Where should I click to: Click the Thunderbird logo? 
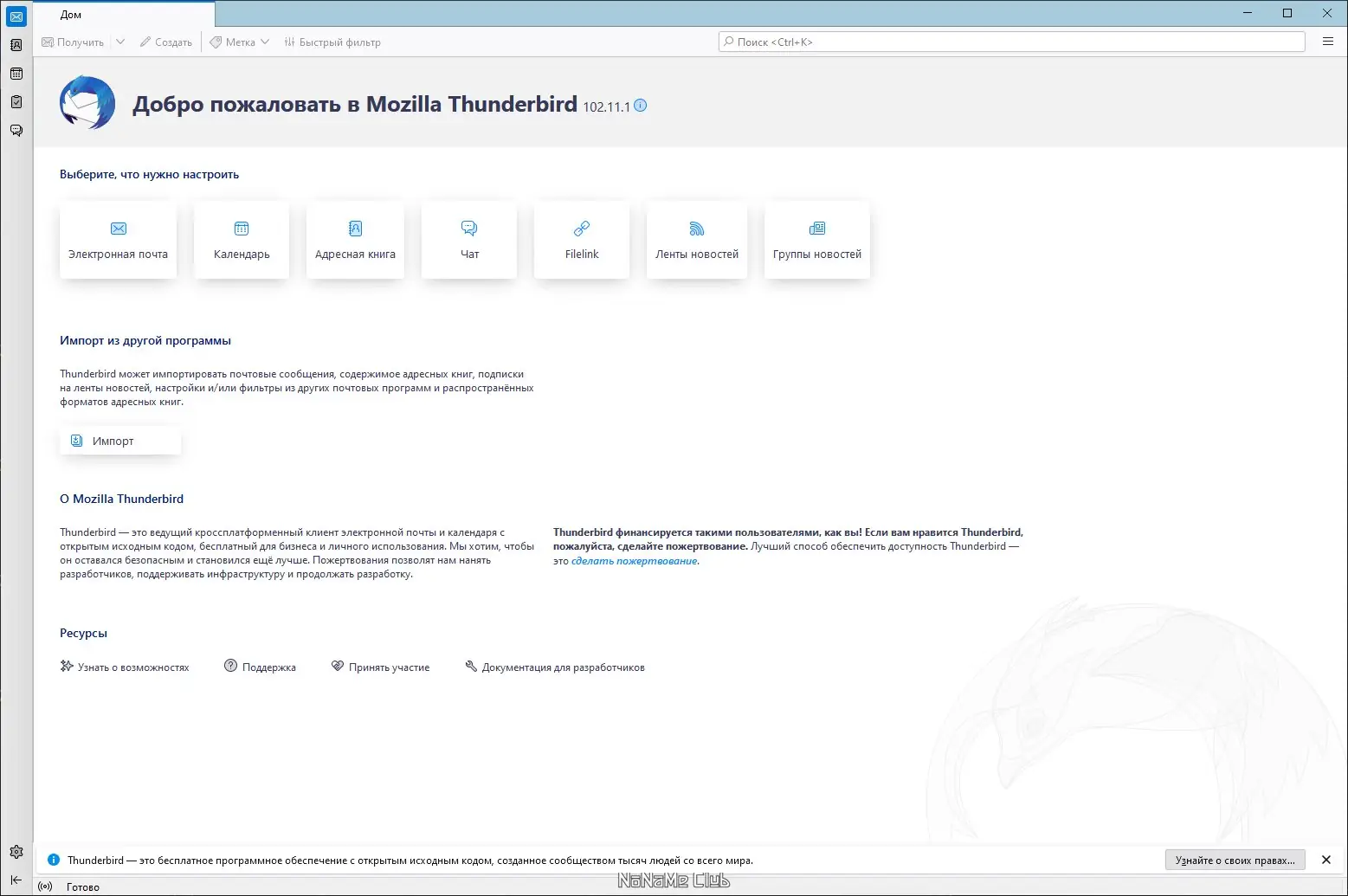pos(87,103)
